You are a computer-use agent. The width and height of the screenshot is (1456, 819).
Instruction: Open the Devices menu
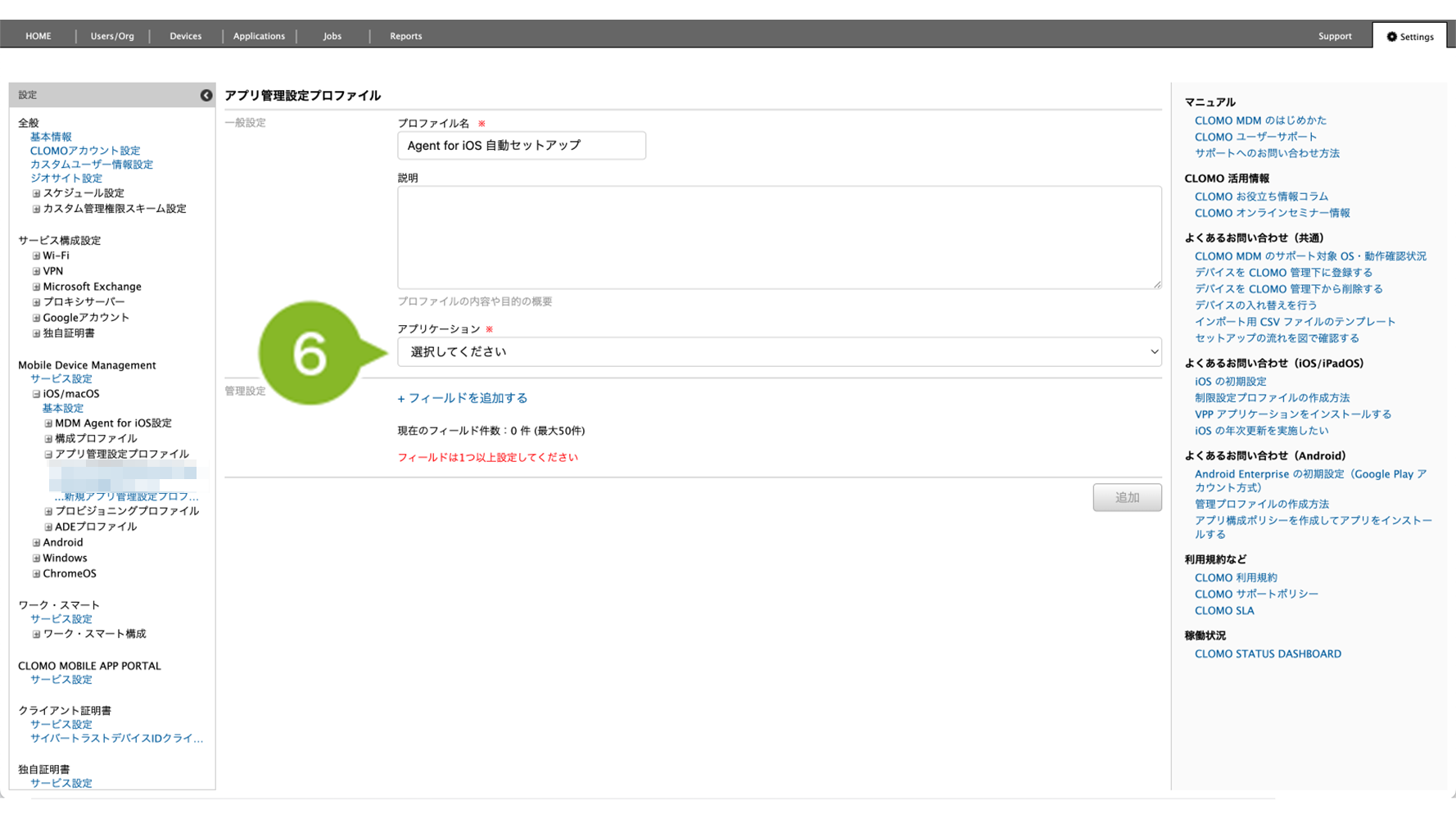tap(185, 36)
